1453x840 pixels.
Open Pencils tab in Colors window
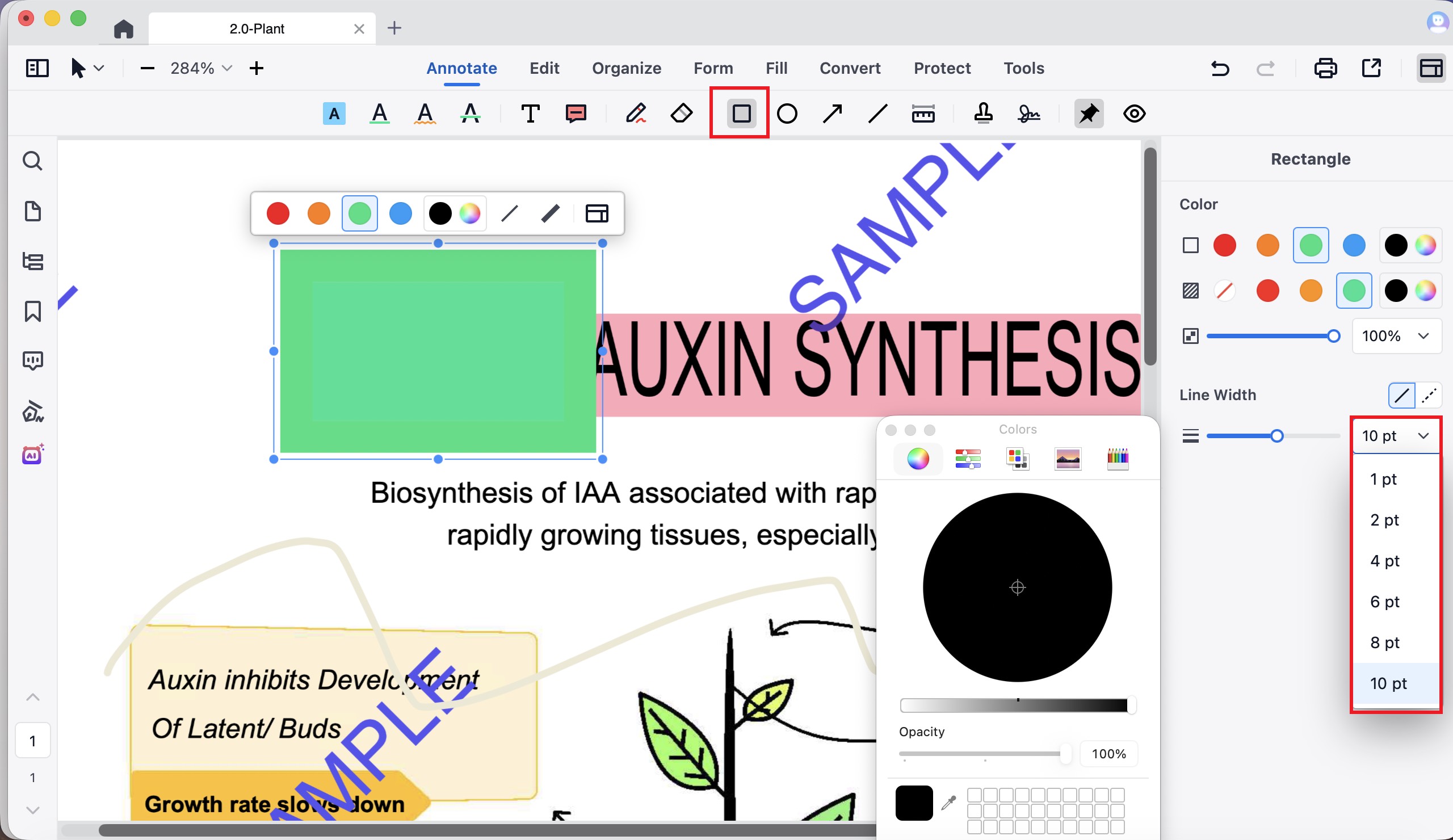click(x=1118, y=460)
